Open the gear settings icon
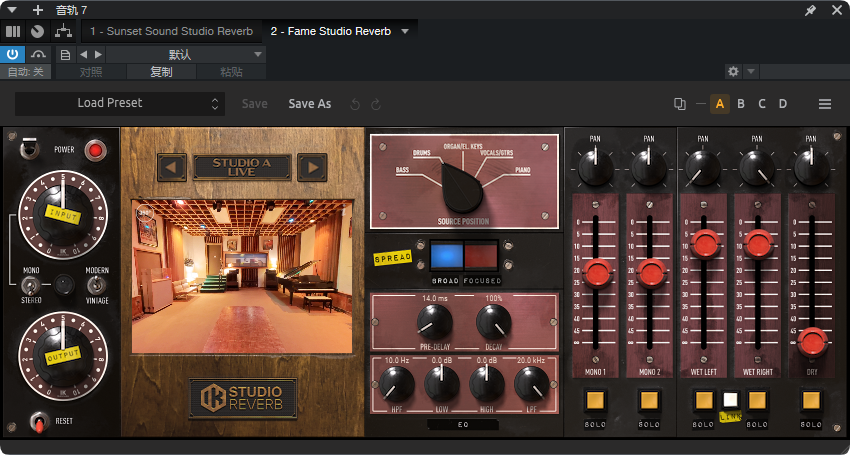Image resolution: width=850 pixels, height=455 pixels. (x=733, y=72)
